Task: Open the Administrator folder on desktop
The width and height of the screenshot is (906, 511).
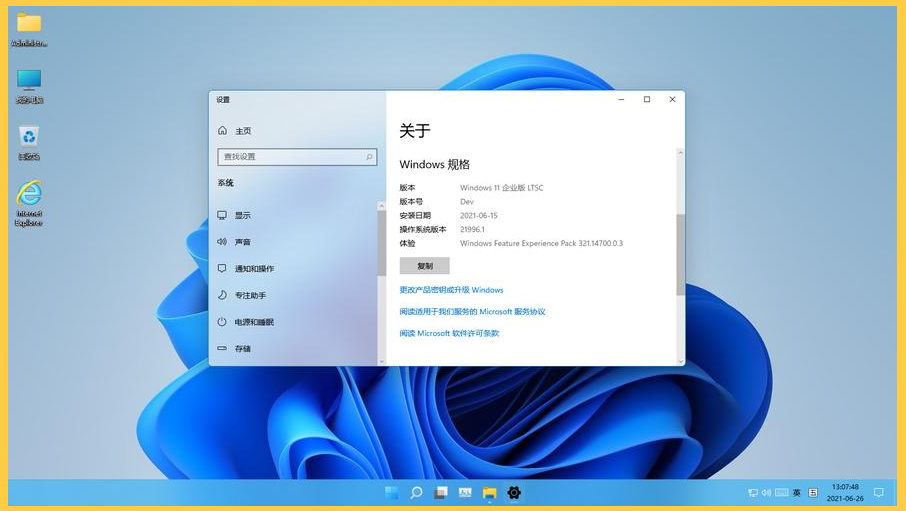Action: 29,29
